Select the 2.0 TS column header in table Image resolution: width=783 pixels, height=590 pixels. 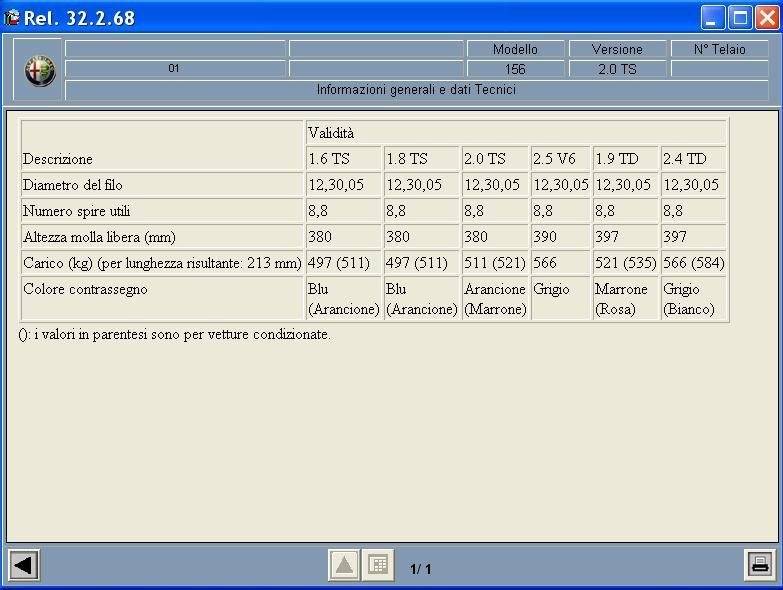[x=495, y=159]
